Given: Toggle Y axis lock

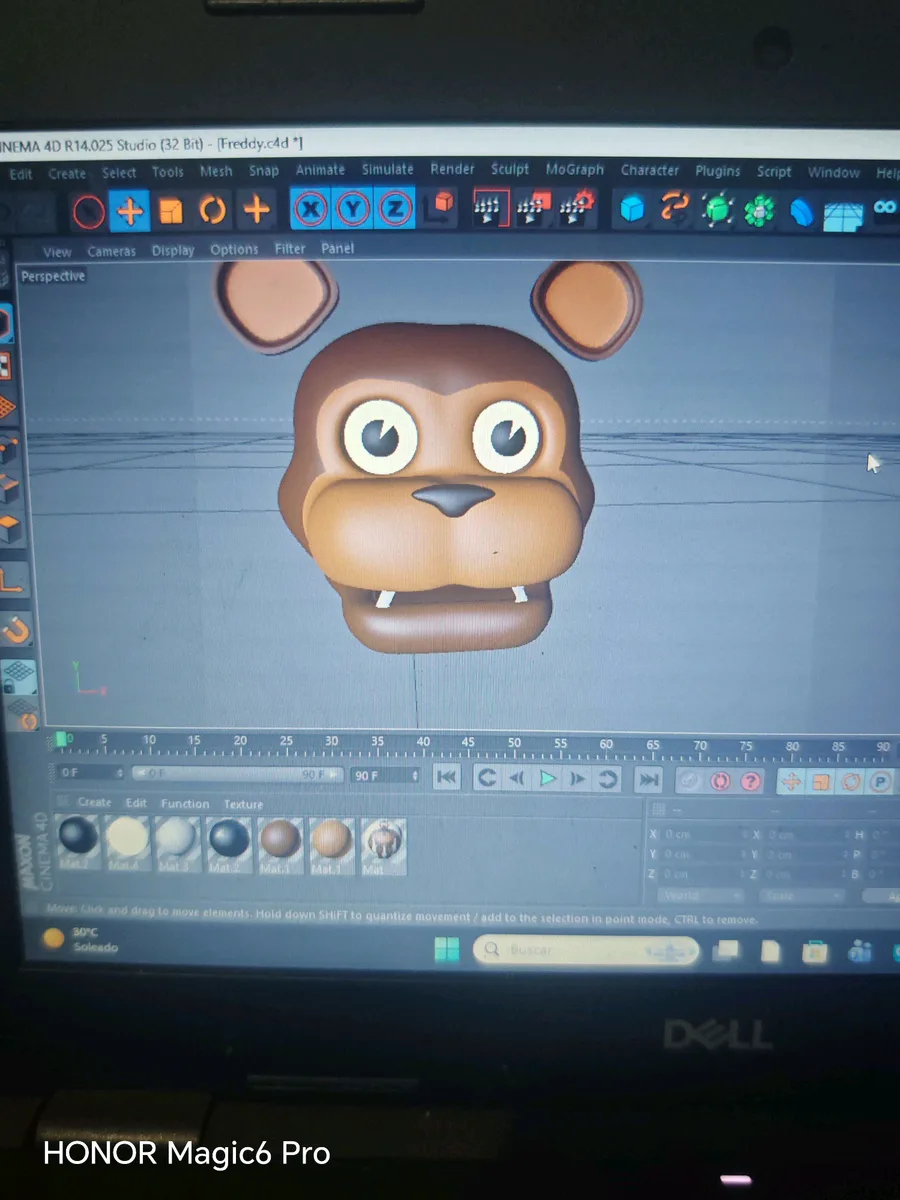Looking at the screenshot, I should pos(353,208).
